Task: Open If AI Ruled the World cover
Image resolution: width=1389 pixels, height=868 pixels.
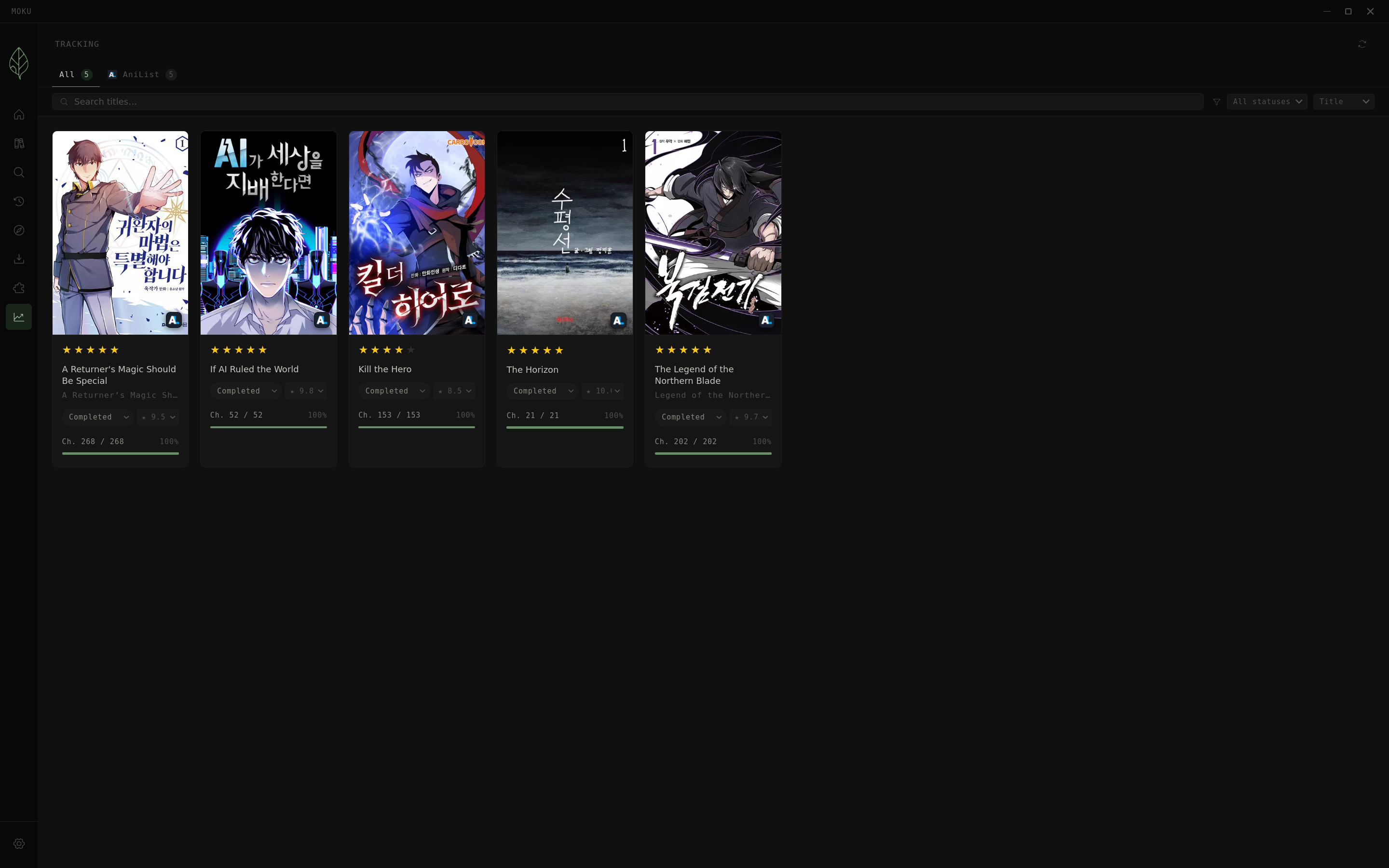Action: point(269,233)
